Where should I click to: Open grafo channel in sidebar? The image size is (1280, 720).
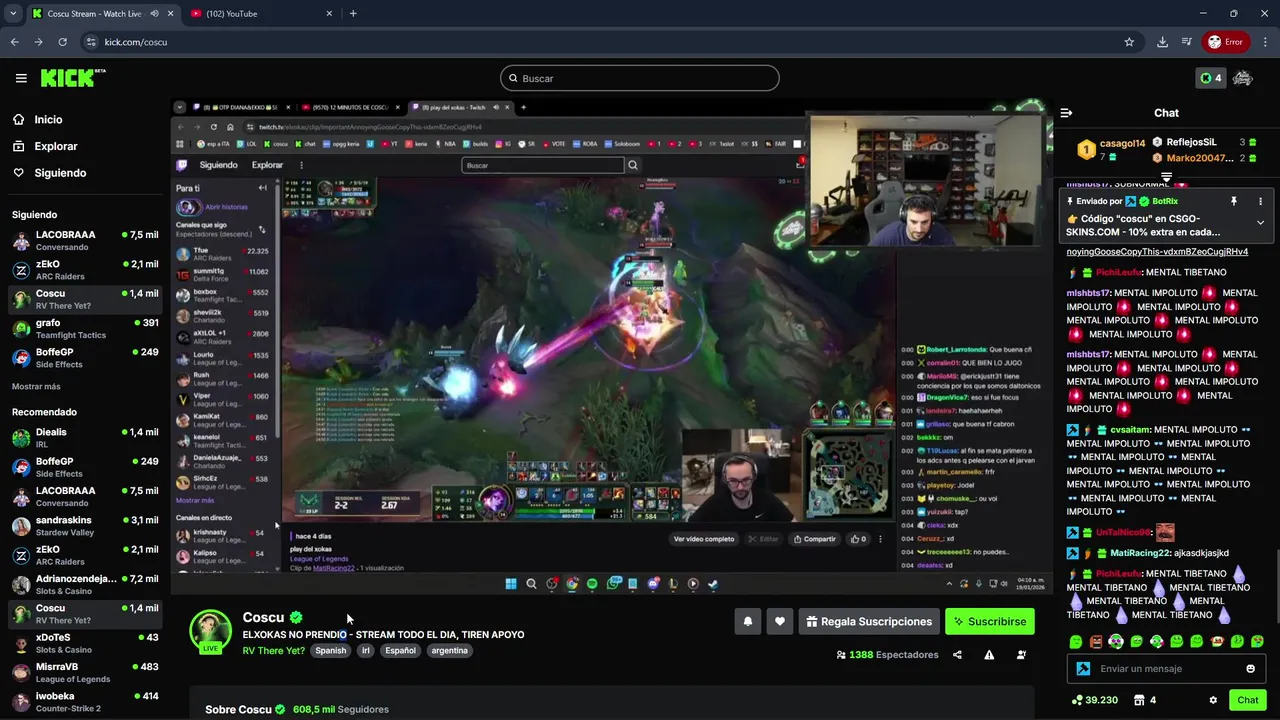85,329
